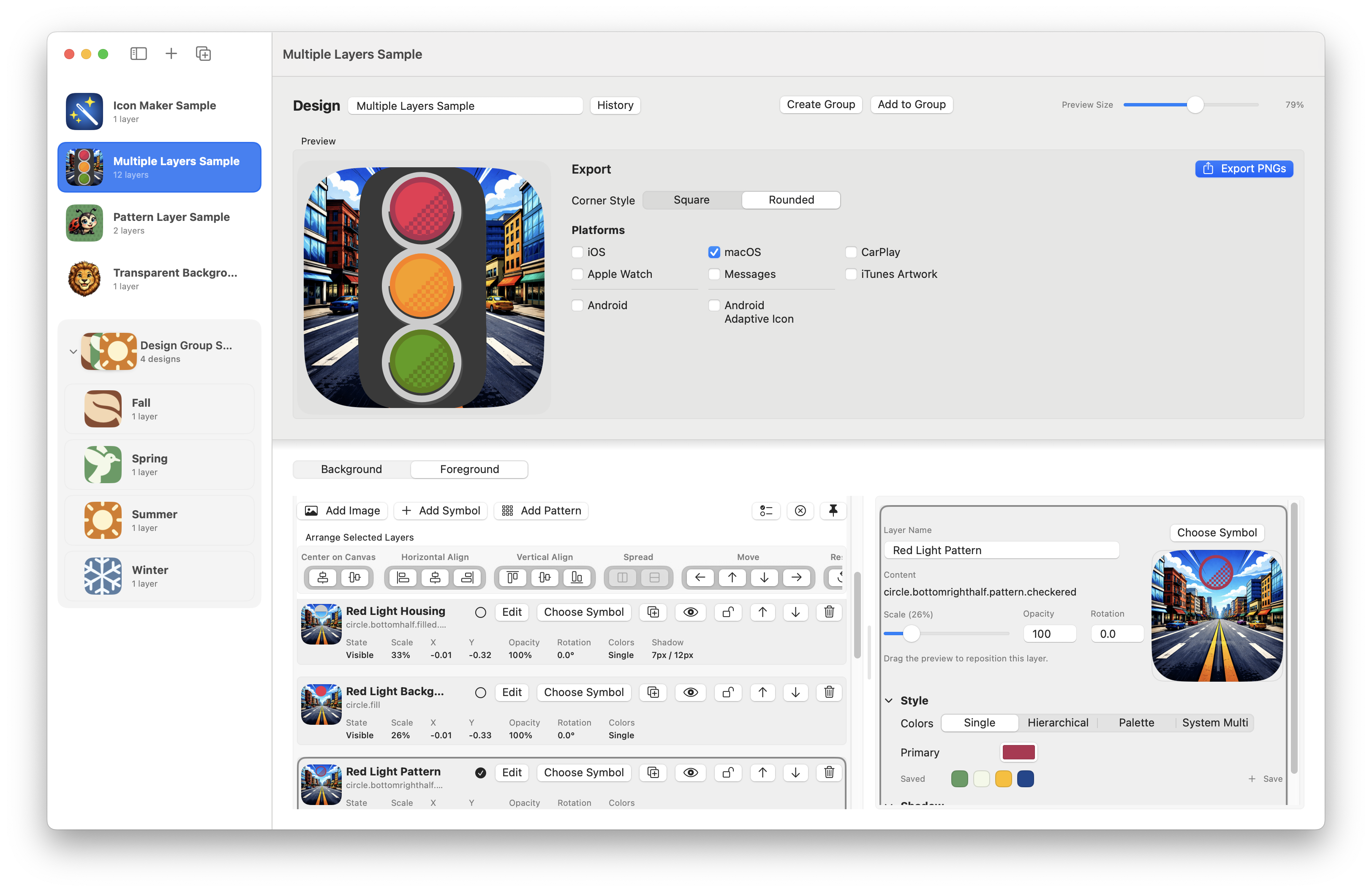The height and width of the screenshot is (892, 1372).
Task: Select Rounded corner style
Action: point(791,200)
